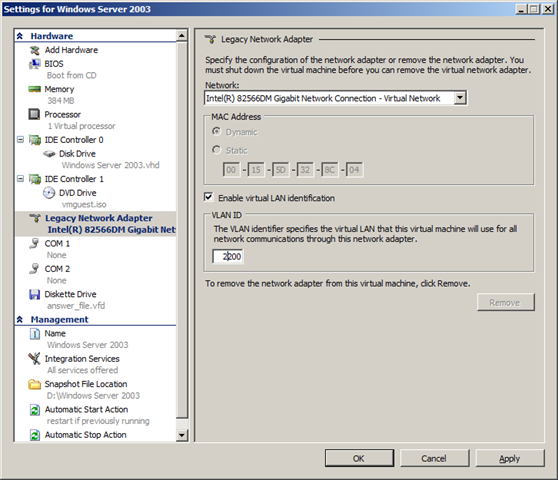
Task: Choose the Static MAC address option
Action: (216, 150)
